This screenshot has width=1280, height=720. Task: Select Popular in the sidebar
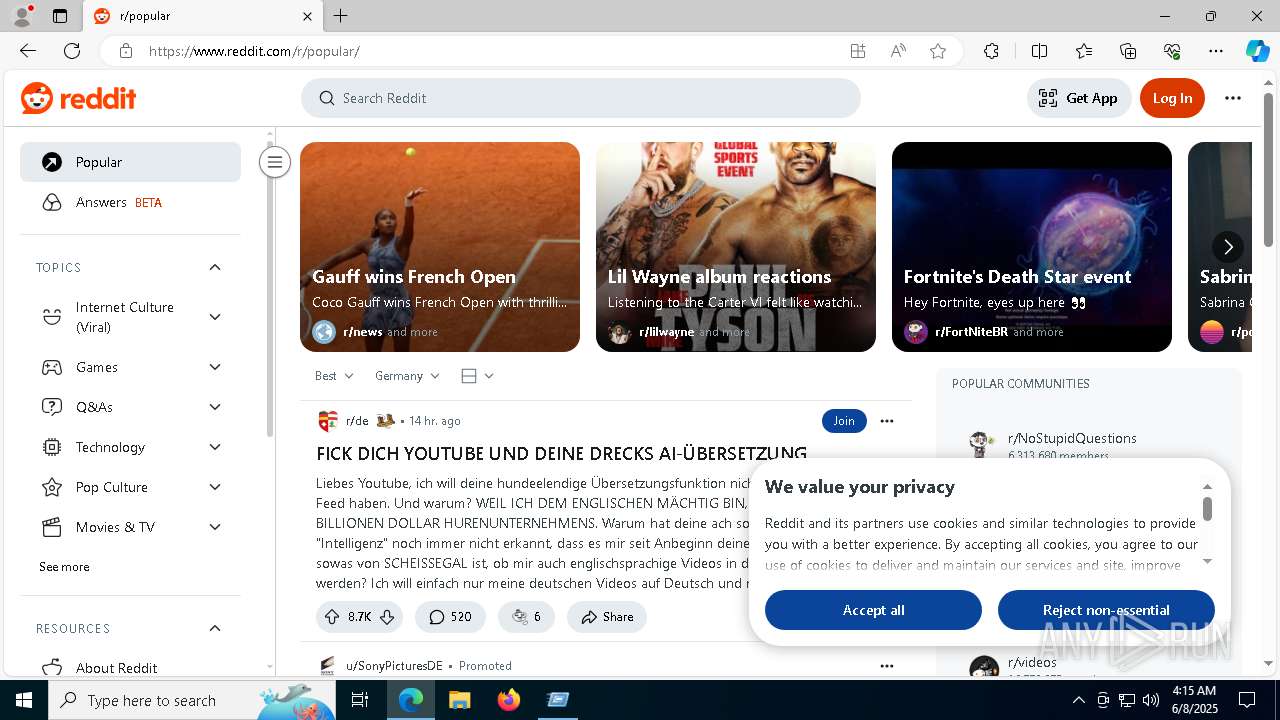click(x=130, y=162)
